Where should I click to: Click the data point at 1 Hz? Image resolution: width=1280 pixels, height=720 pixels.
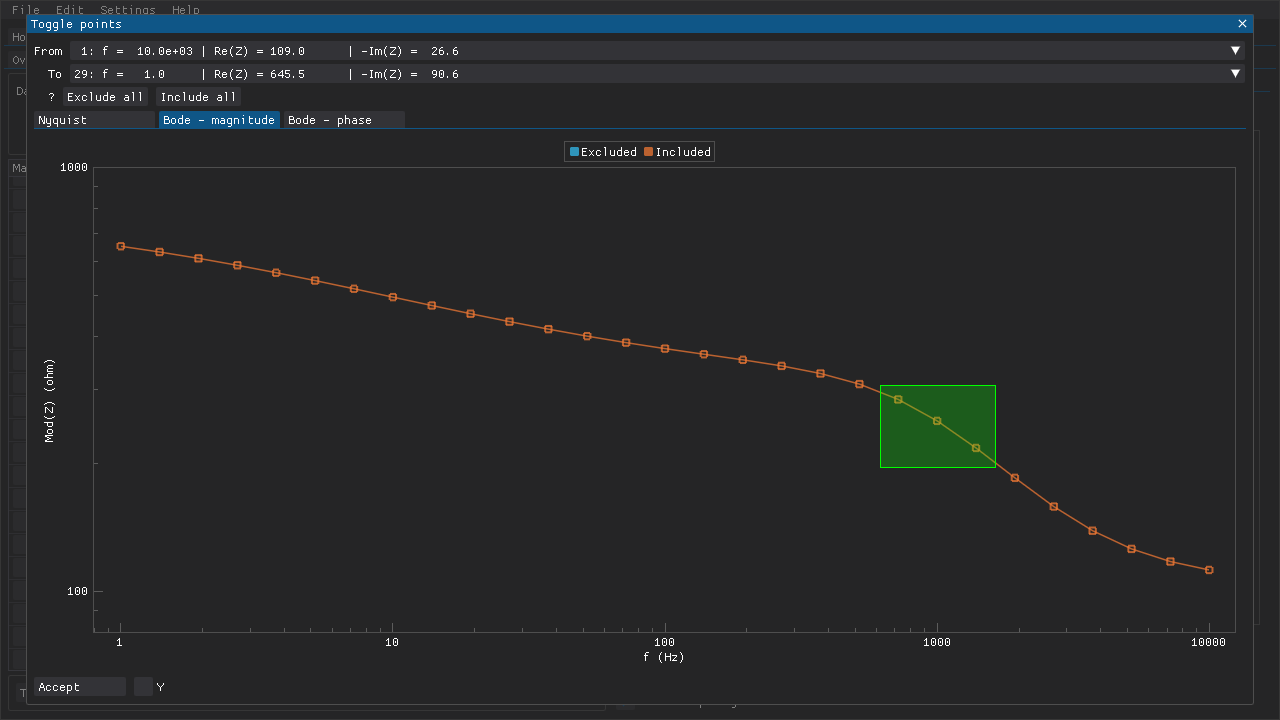click(121, 246)
